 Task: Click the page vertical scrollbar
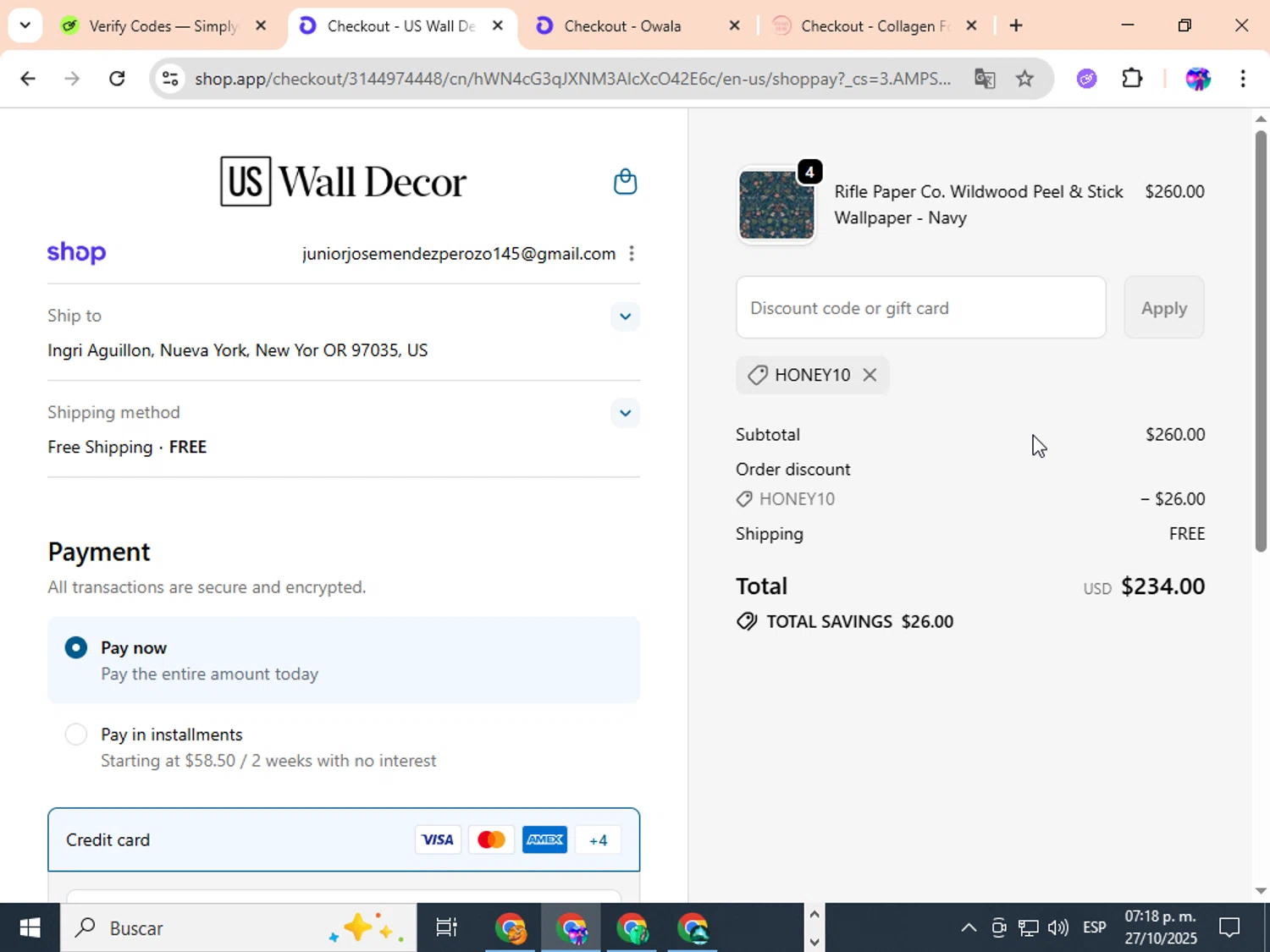1261,341
